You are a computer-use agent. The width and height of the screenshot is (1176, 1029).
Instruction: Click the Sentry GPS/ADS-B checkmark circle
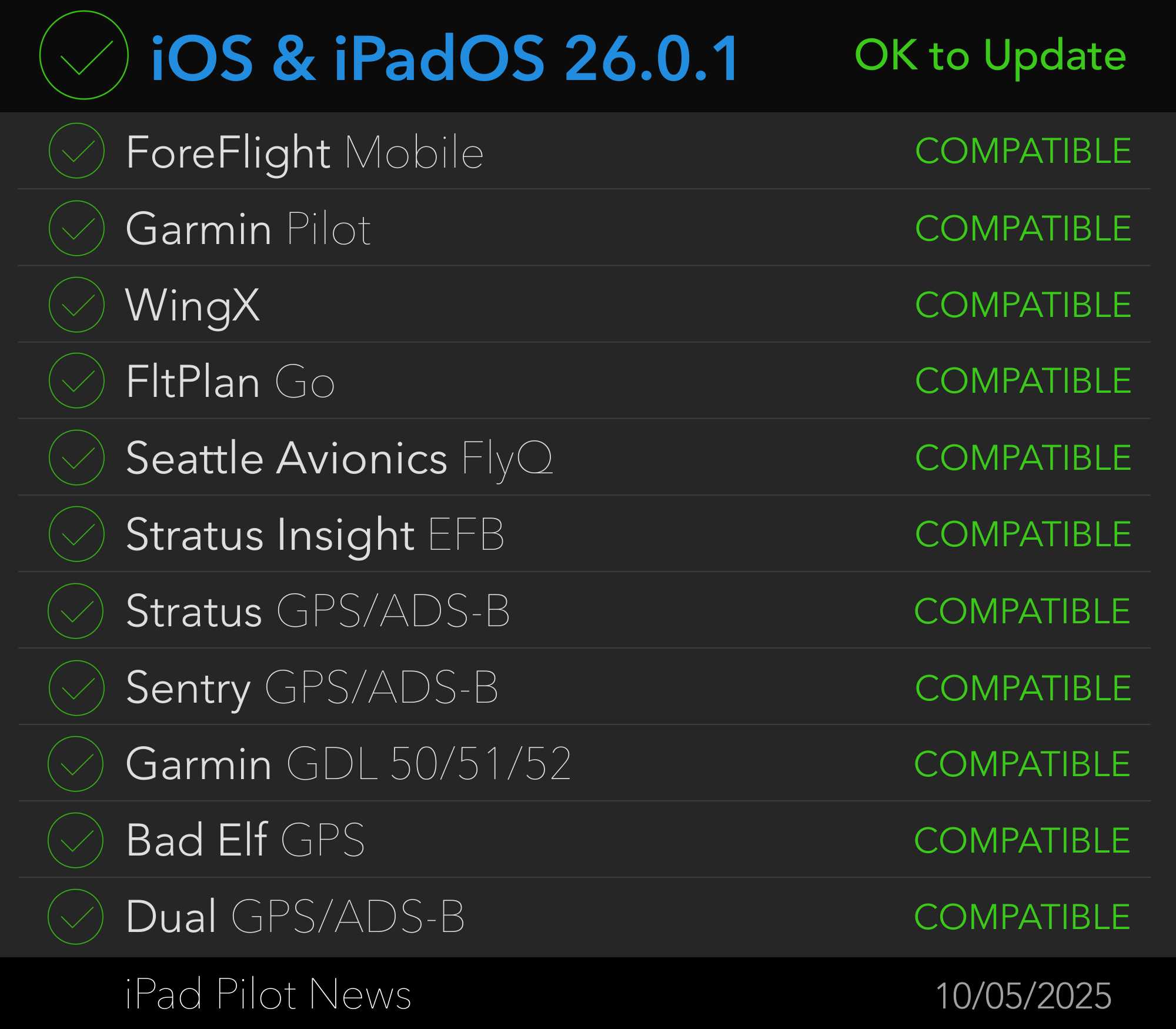(x=77, y=688)
